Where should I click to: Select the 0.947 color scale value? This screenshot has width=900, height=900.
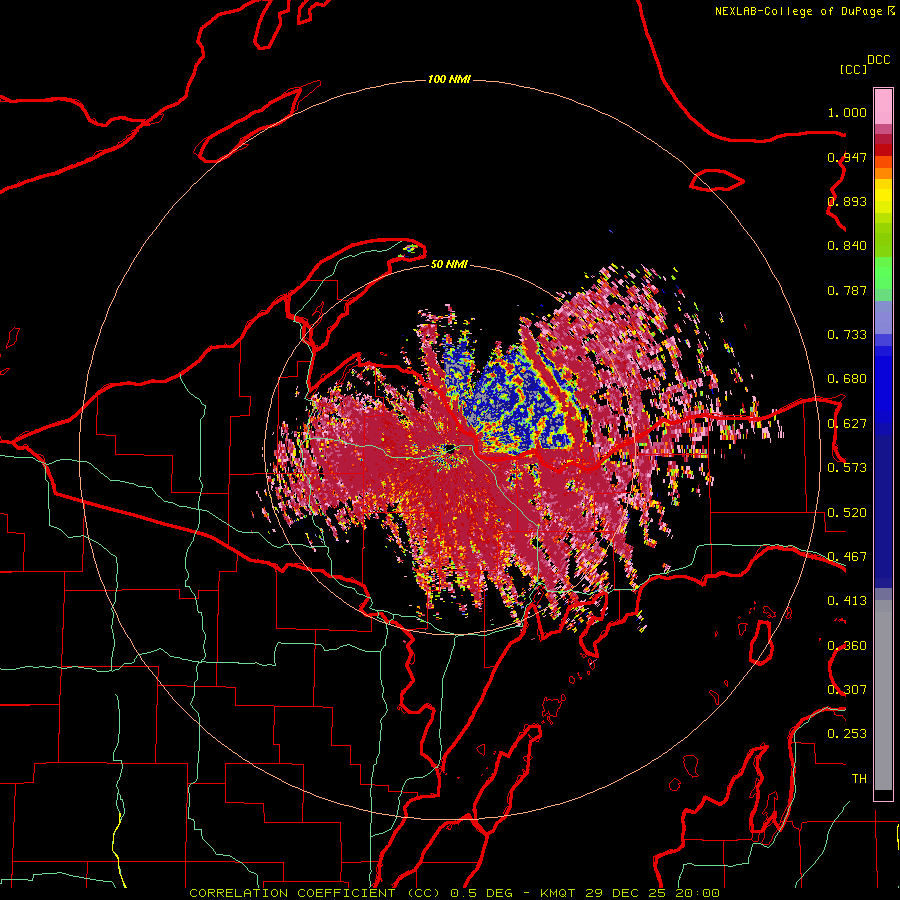(x=847, y=157)
